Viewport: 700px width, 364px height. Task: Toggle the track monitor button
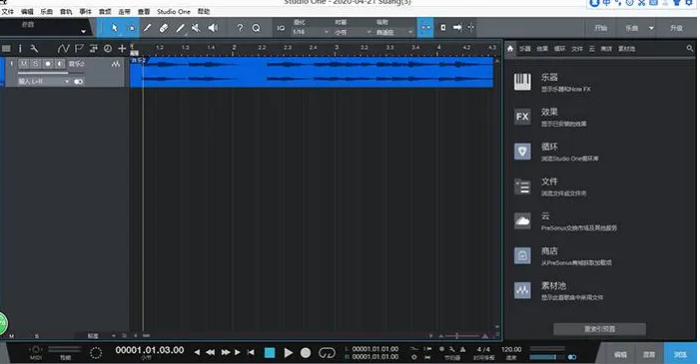(x=59, y=64)
